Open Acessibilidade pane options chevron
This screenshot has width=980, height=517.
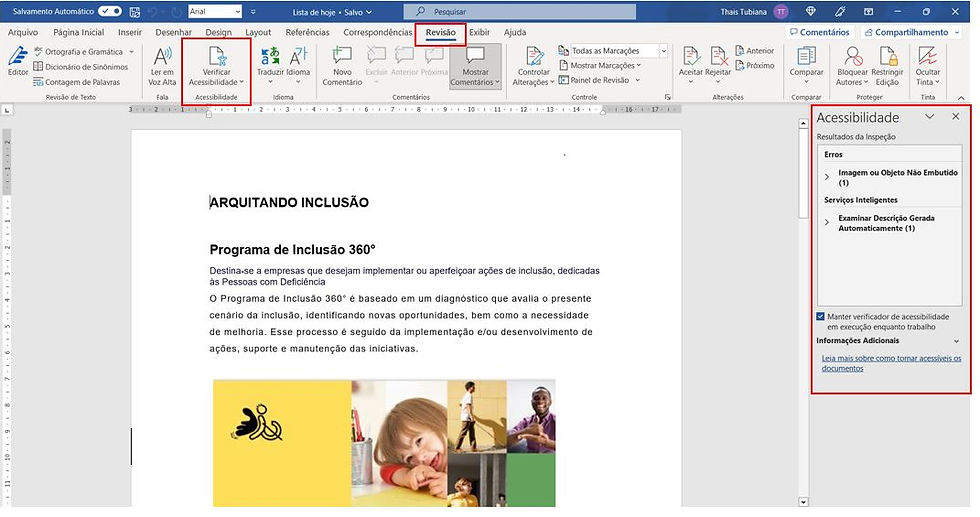(x=929, y=117)
